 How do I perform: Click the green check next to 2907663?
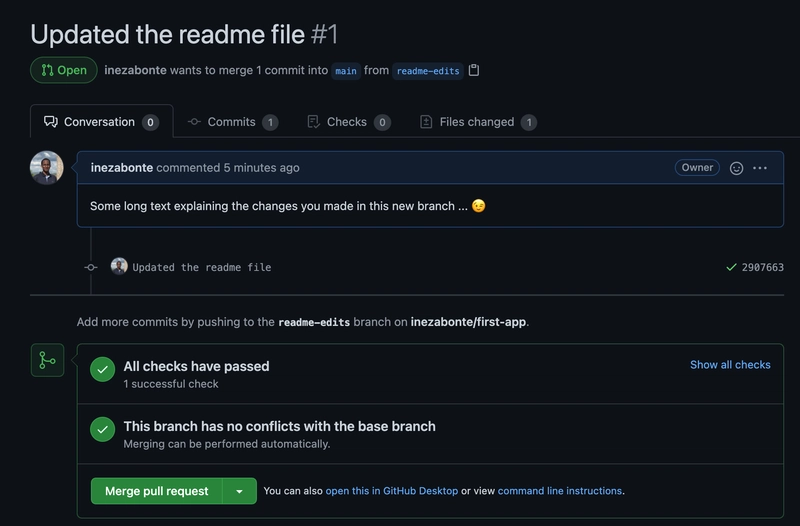click(731, 267)
